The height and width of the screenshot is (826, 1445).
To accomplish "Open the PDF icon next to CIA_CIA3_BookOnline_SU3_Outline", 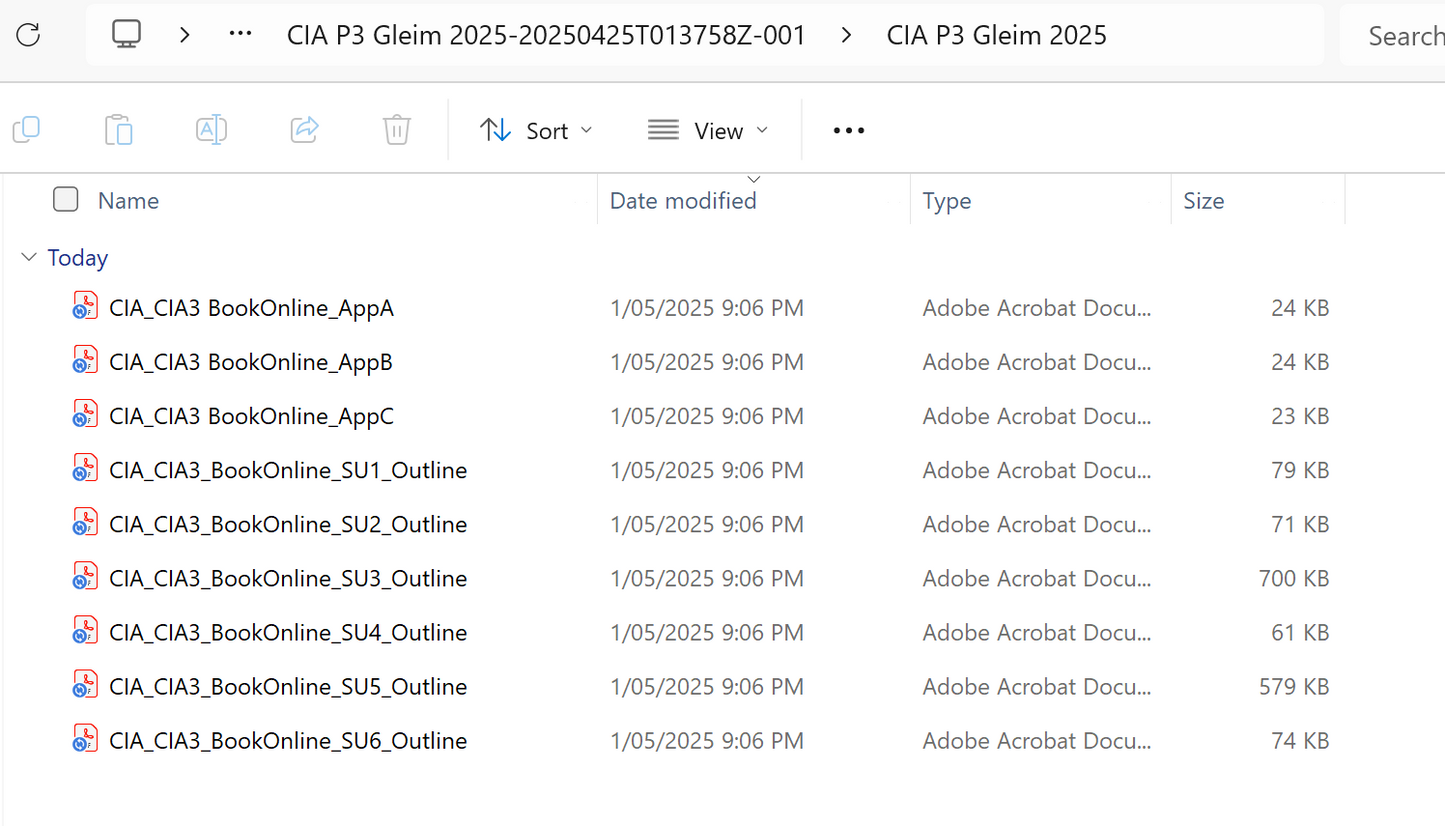I will point(84,576).
